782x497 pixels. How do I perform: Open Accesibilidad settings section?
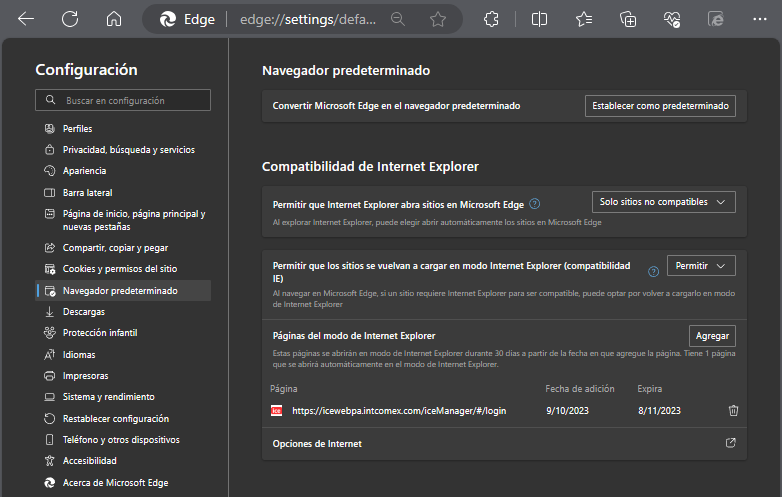(124, 461)
